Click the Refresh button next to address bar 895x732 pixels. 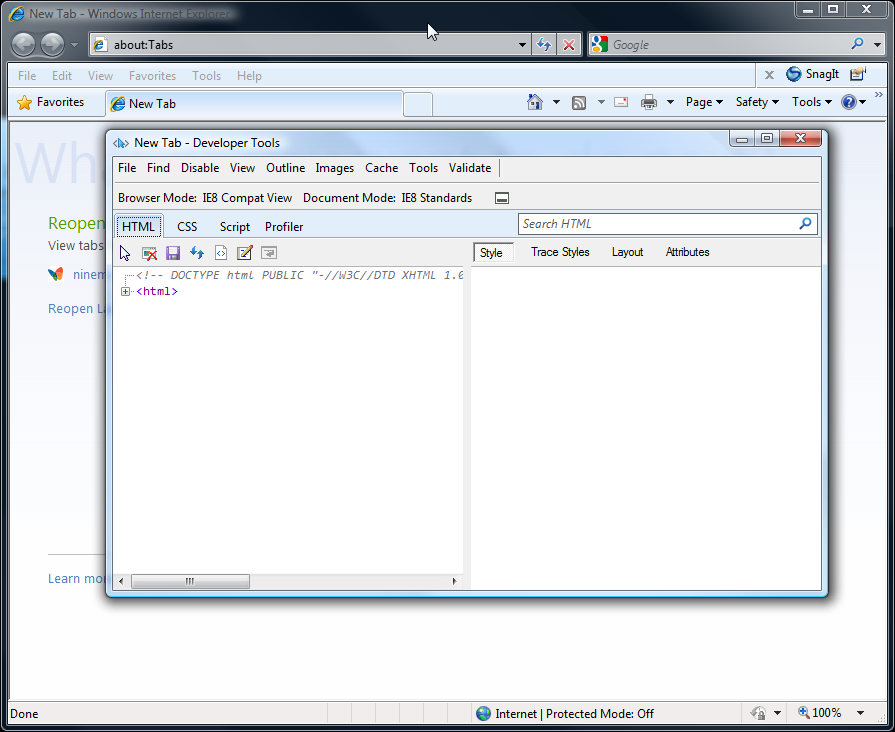[x=544, y=45]
